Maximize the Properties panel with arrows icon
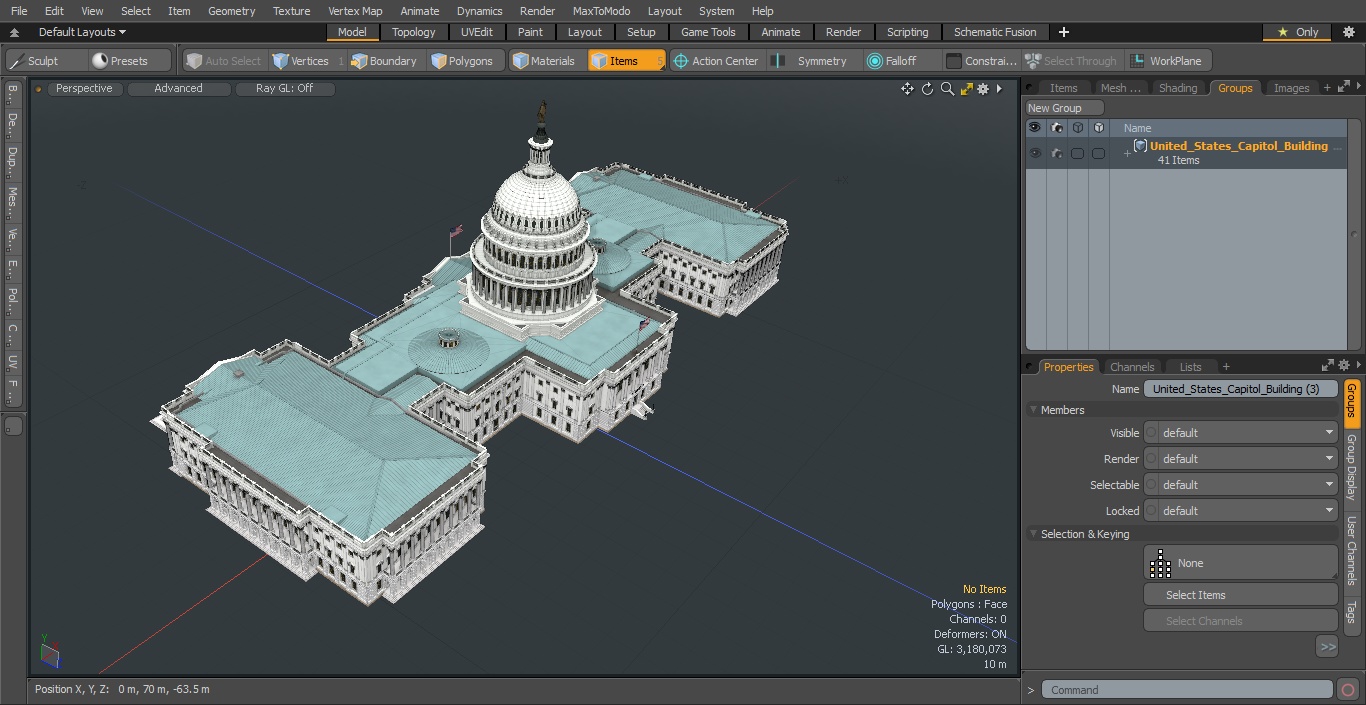Image resolution: width=1366 pixels, height=705 pixels. [x=1328, y=366]
